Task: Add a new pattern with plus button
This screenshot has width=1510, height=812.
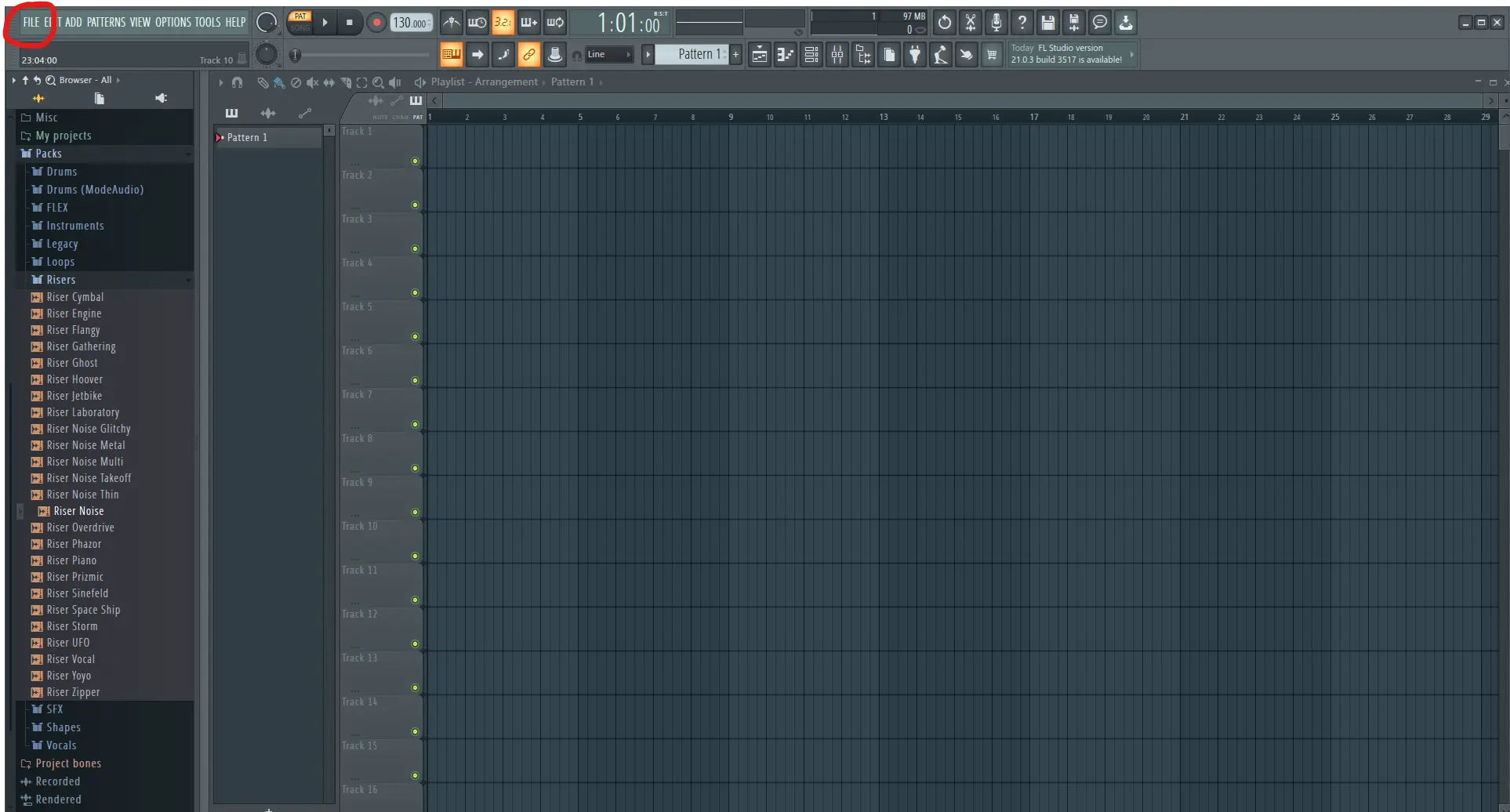Action: (x=736, y=54)
